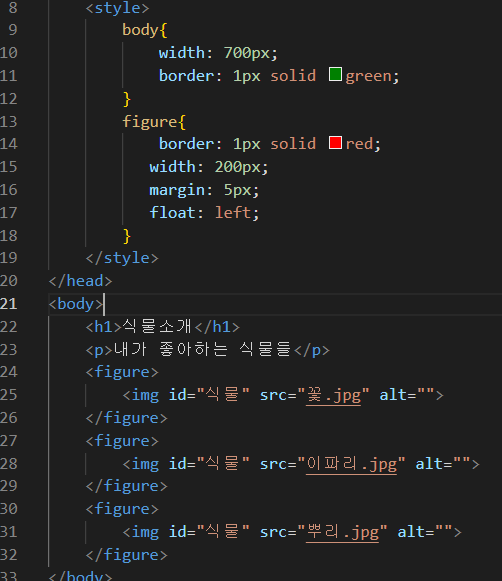The height and width of the screenshot is (581, 502).
Task: Open the 뿌리.jpg image link
Action: pyautogui.click(x=342, y=532)
